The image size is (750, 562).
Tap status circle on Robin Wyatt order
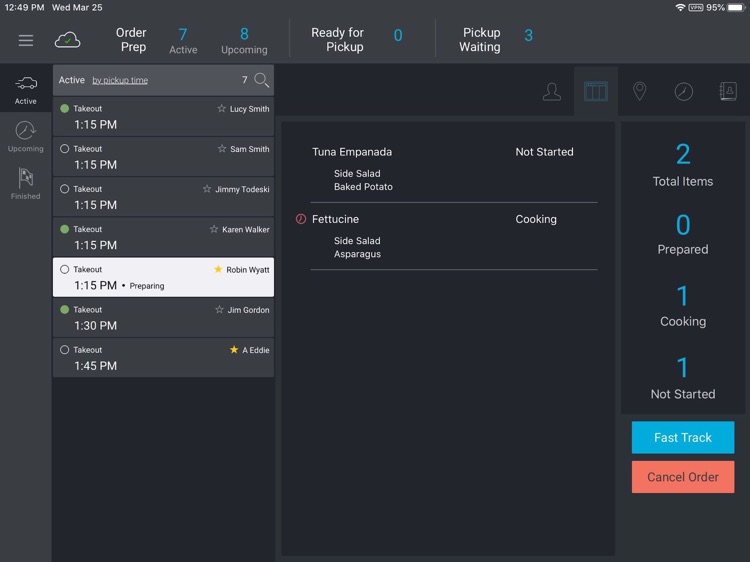coord(65,269)
